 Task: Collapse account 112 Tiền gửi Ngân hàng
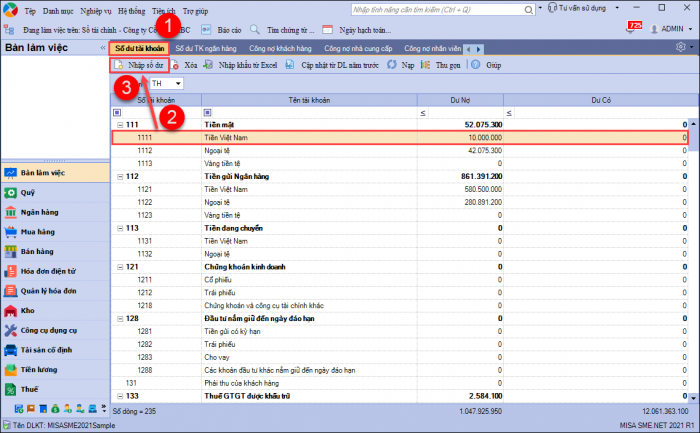point(120,176)
